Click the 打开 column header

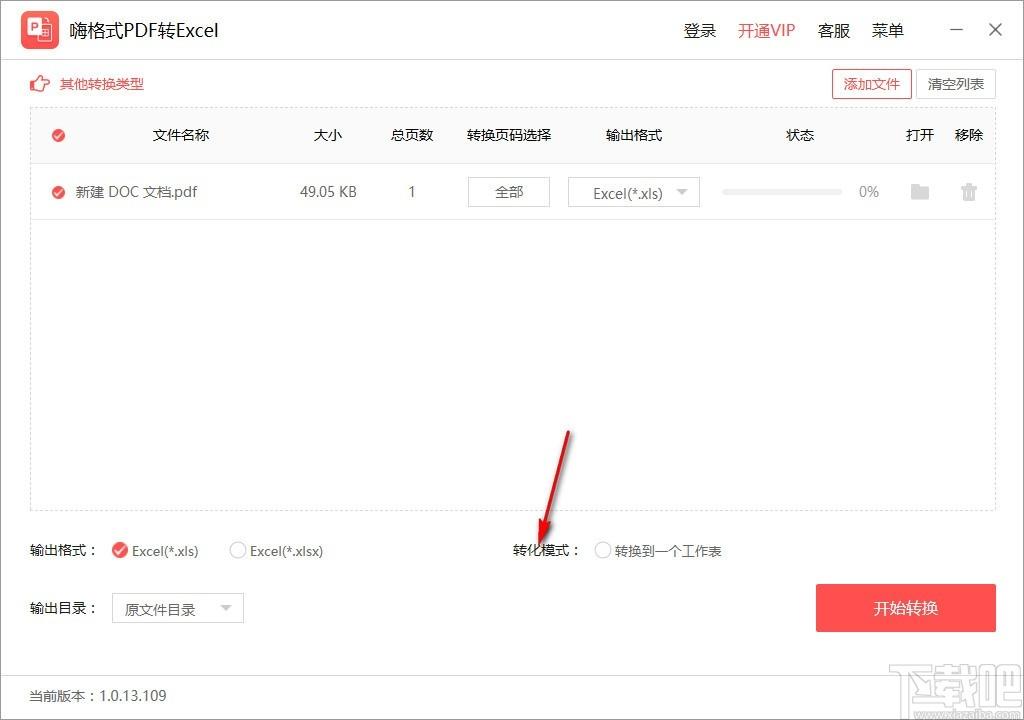click(x=920, y=135)
